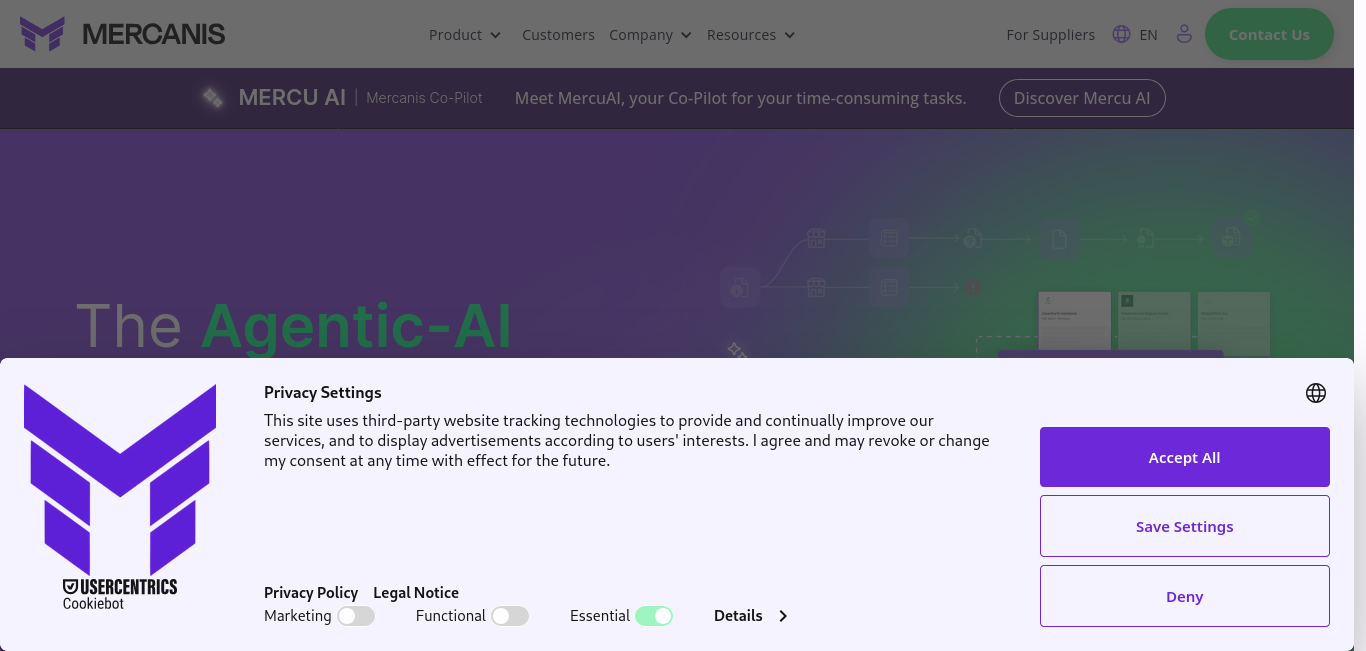Viewport: 1366px width, 651px height.
Task: Toggle the Essential cookies switch
Action: 654,616
